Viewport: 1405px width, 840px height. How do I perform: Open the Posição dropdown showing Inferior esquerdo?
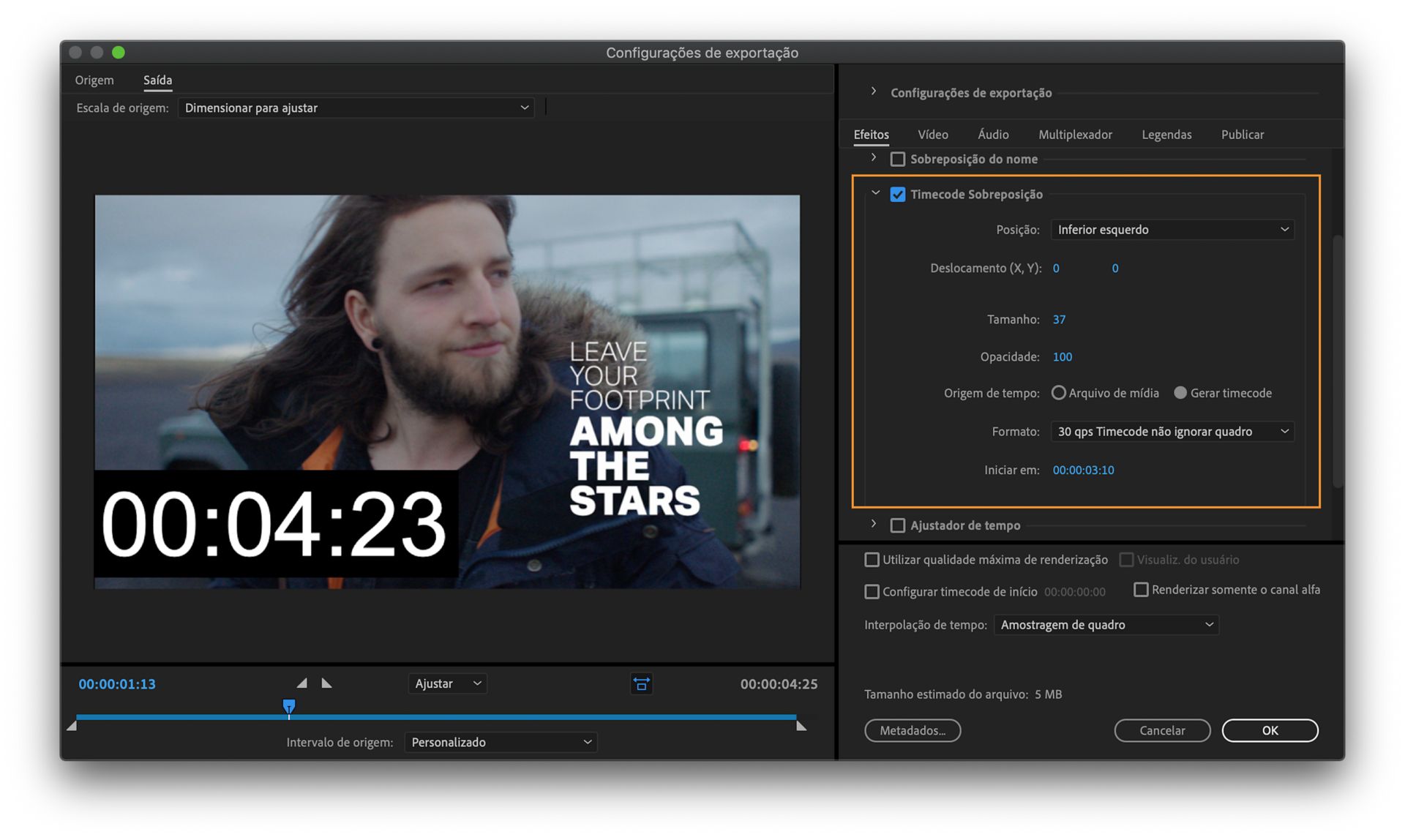pos(1172,229)
